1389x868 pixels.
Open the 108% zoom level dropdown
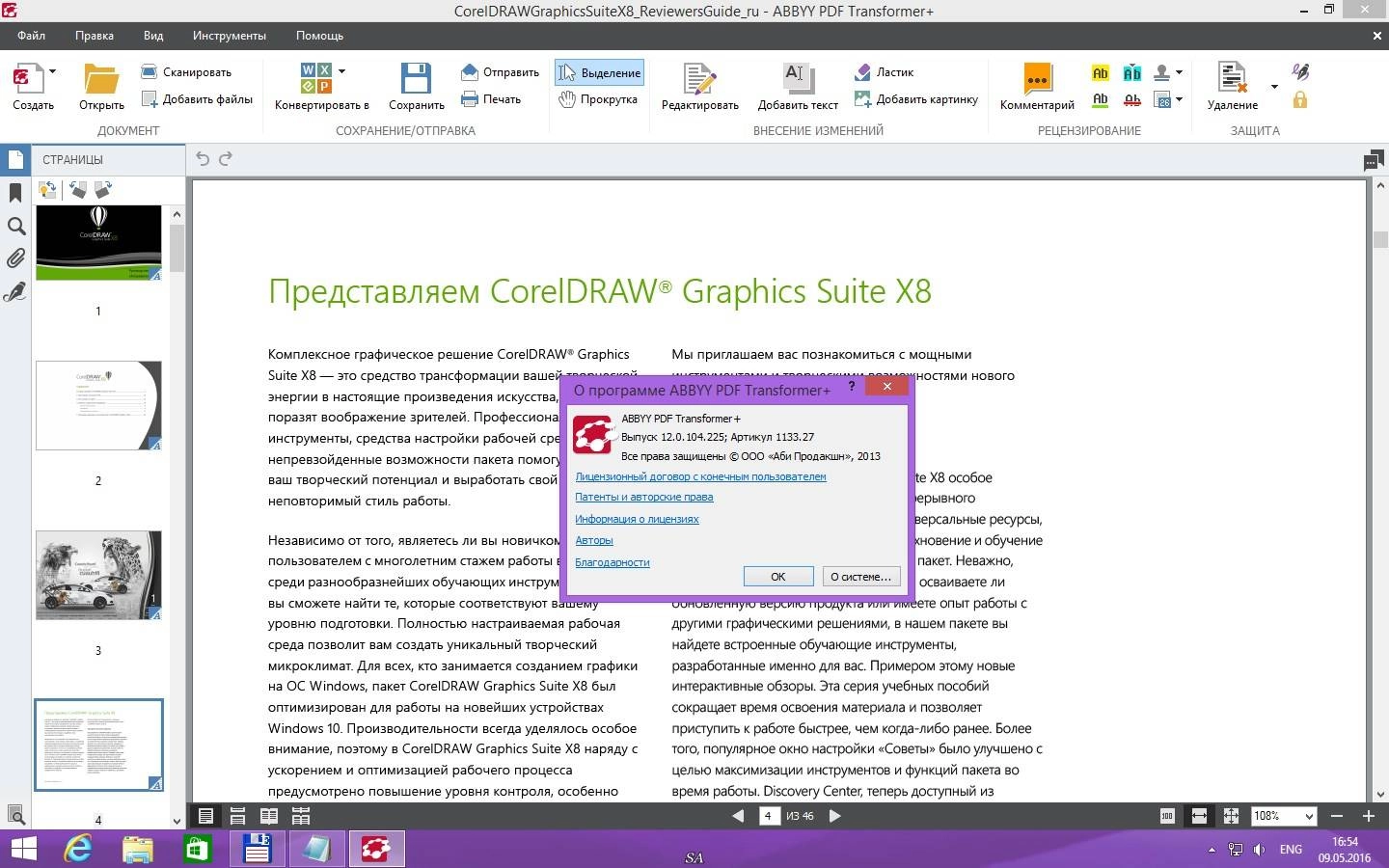pos(1309,816)
